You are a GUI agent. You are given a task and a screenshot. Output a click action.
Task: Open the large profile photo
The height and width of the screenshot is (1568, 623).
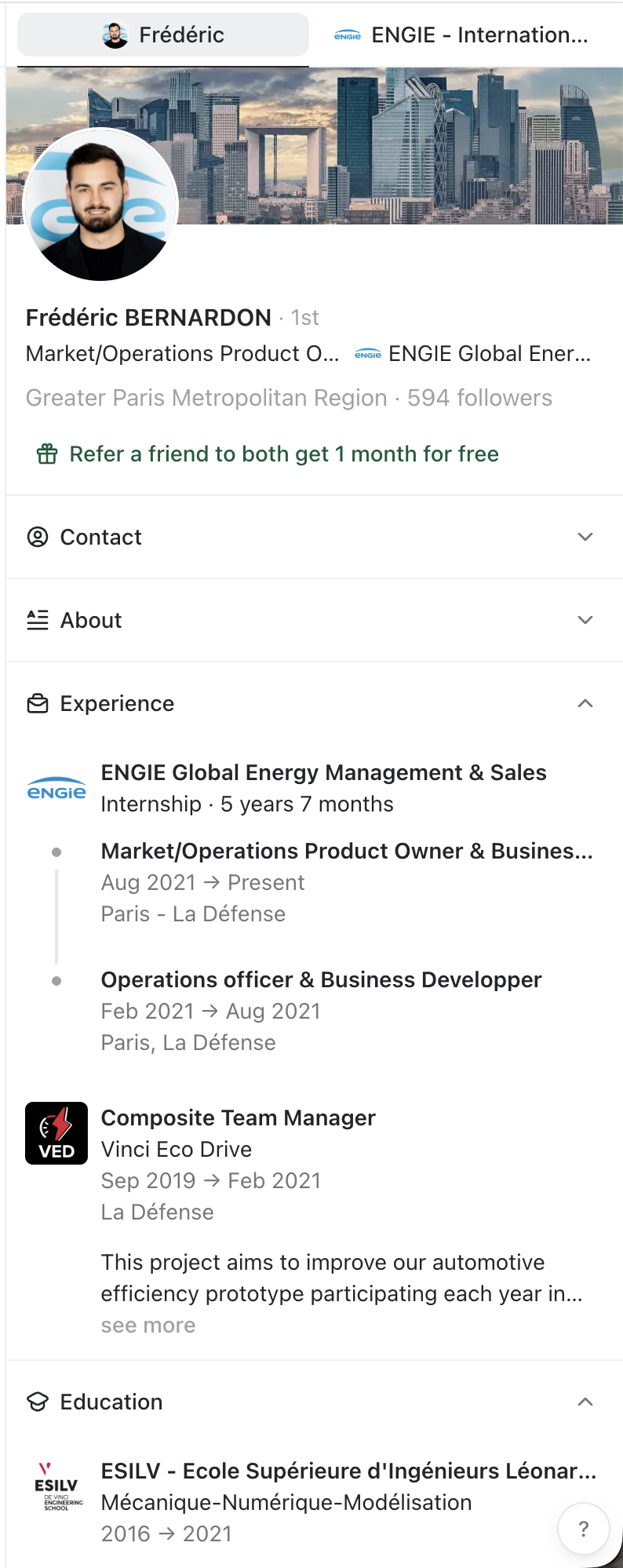click(x=101, y=204)
